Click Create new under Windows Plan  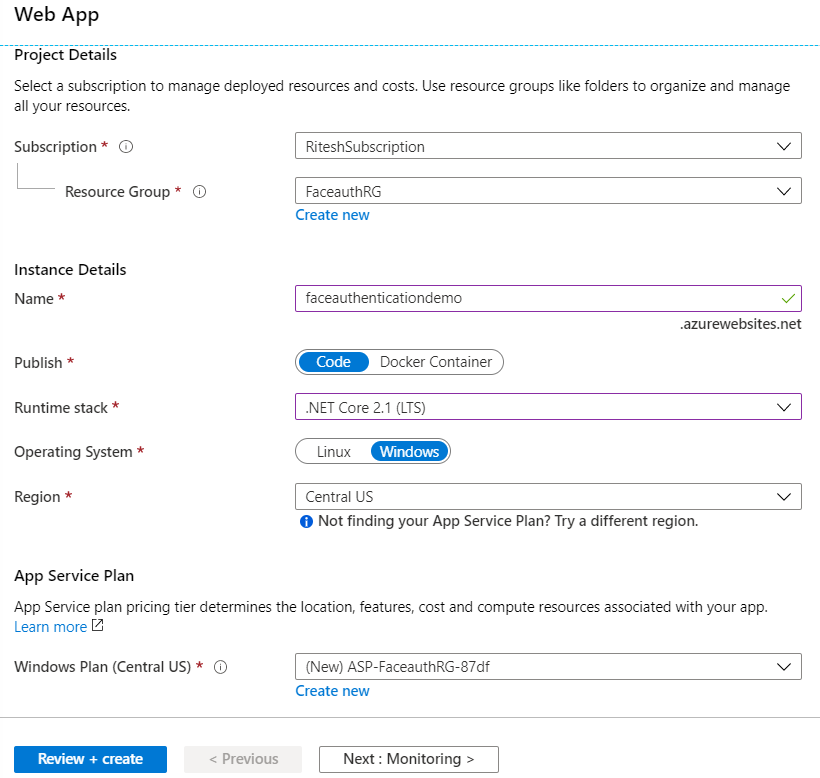tap(332, 691)
